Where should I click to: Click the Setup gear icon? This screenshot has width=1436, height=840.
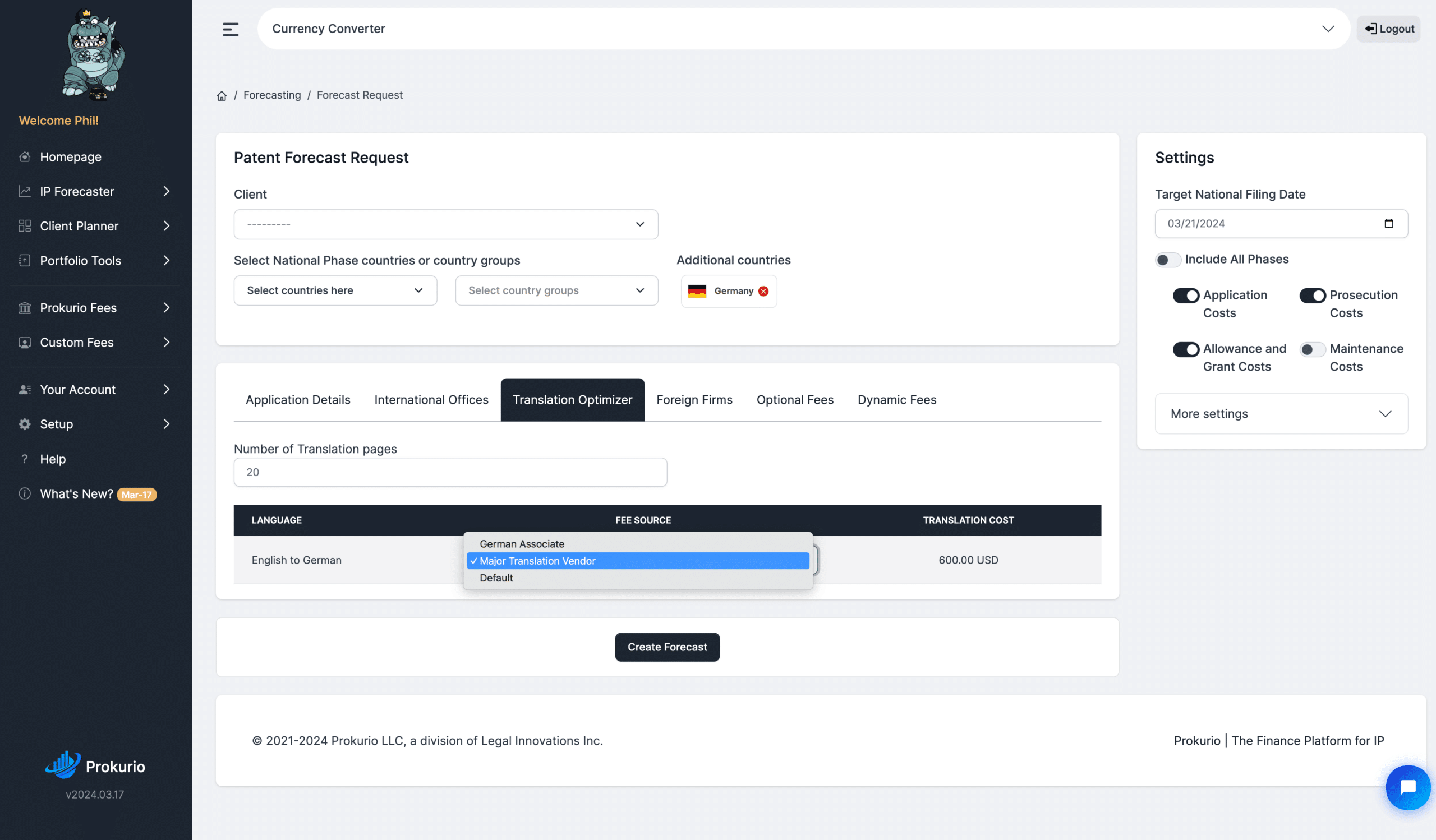coord(25,424)
